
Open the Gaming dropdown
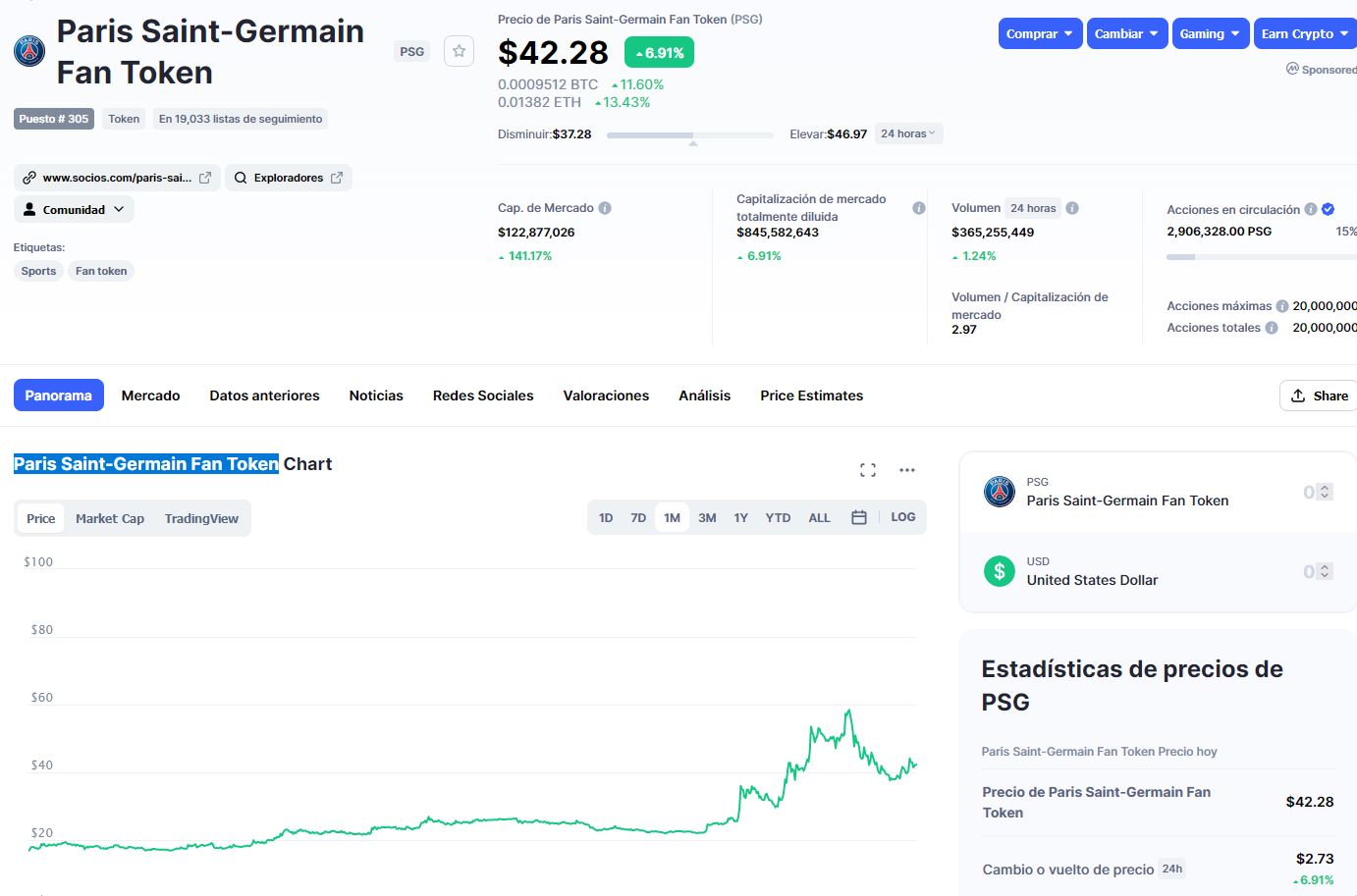(1211, 33)
